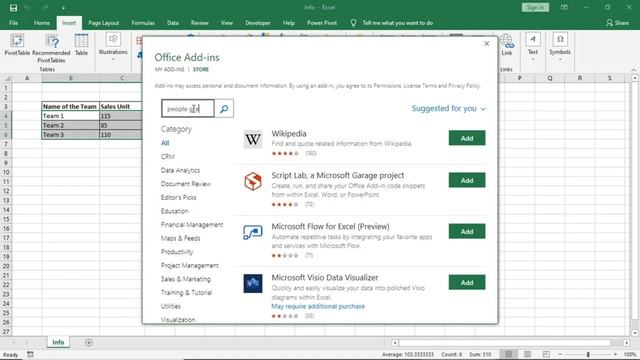
Task: Add the Wikipedia add-in
Action: 467,138
